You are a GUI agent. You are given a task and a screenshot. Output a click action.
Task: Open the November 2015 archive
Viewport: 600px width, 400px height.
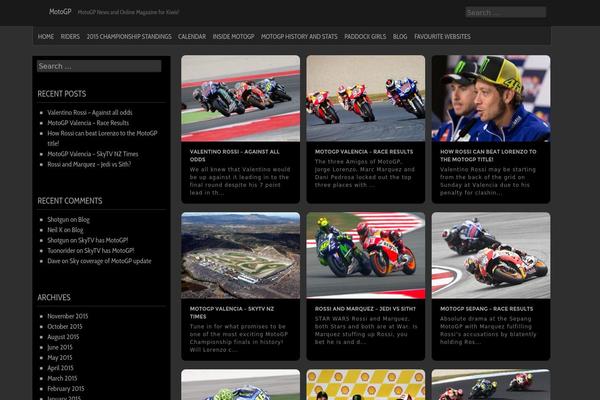click(x=68, y=316)
